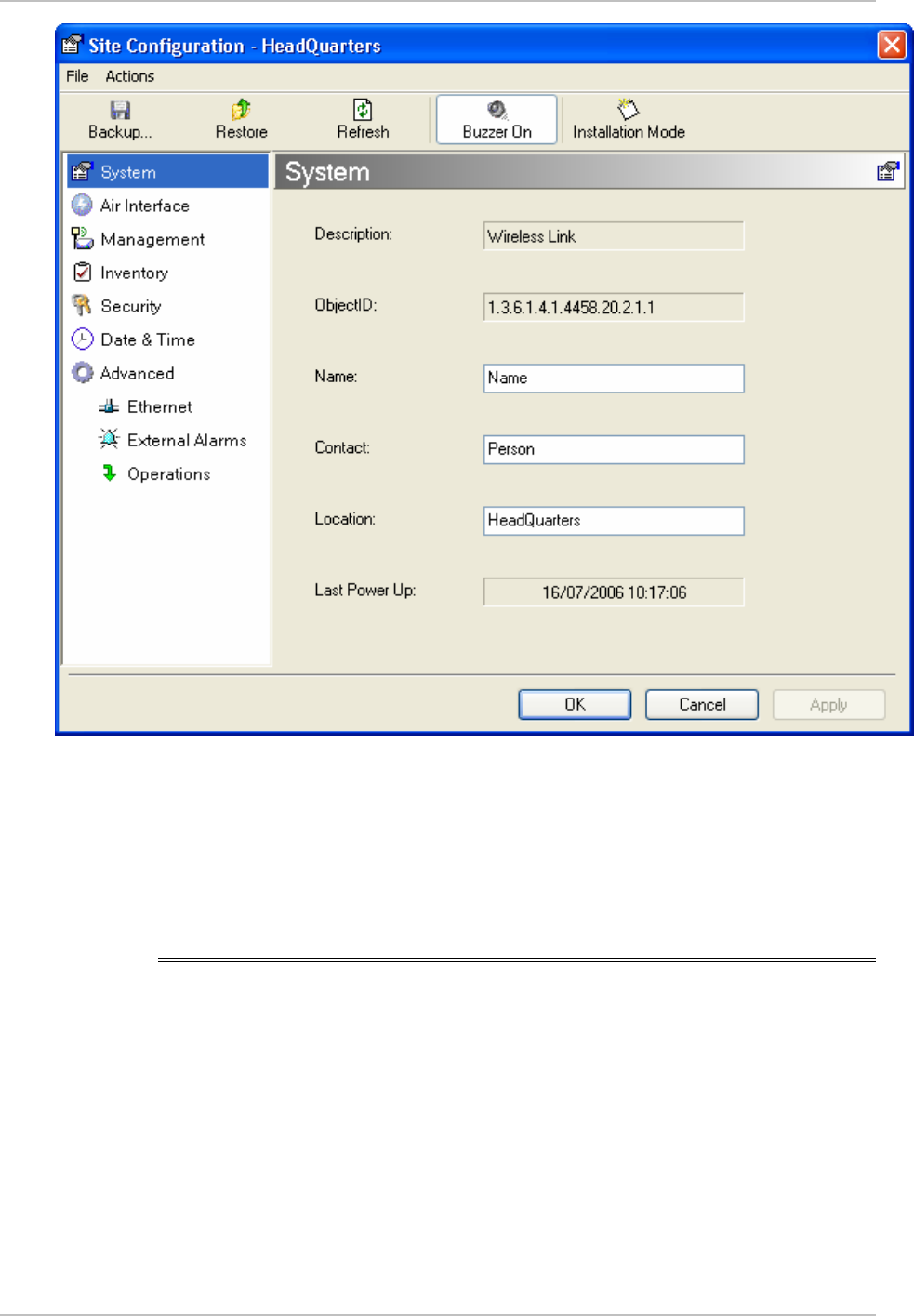Viewport: 914px width, 1316px height.
Task: Select External Alarms label under Advanced
Action: [187, 440]
